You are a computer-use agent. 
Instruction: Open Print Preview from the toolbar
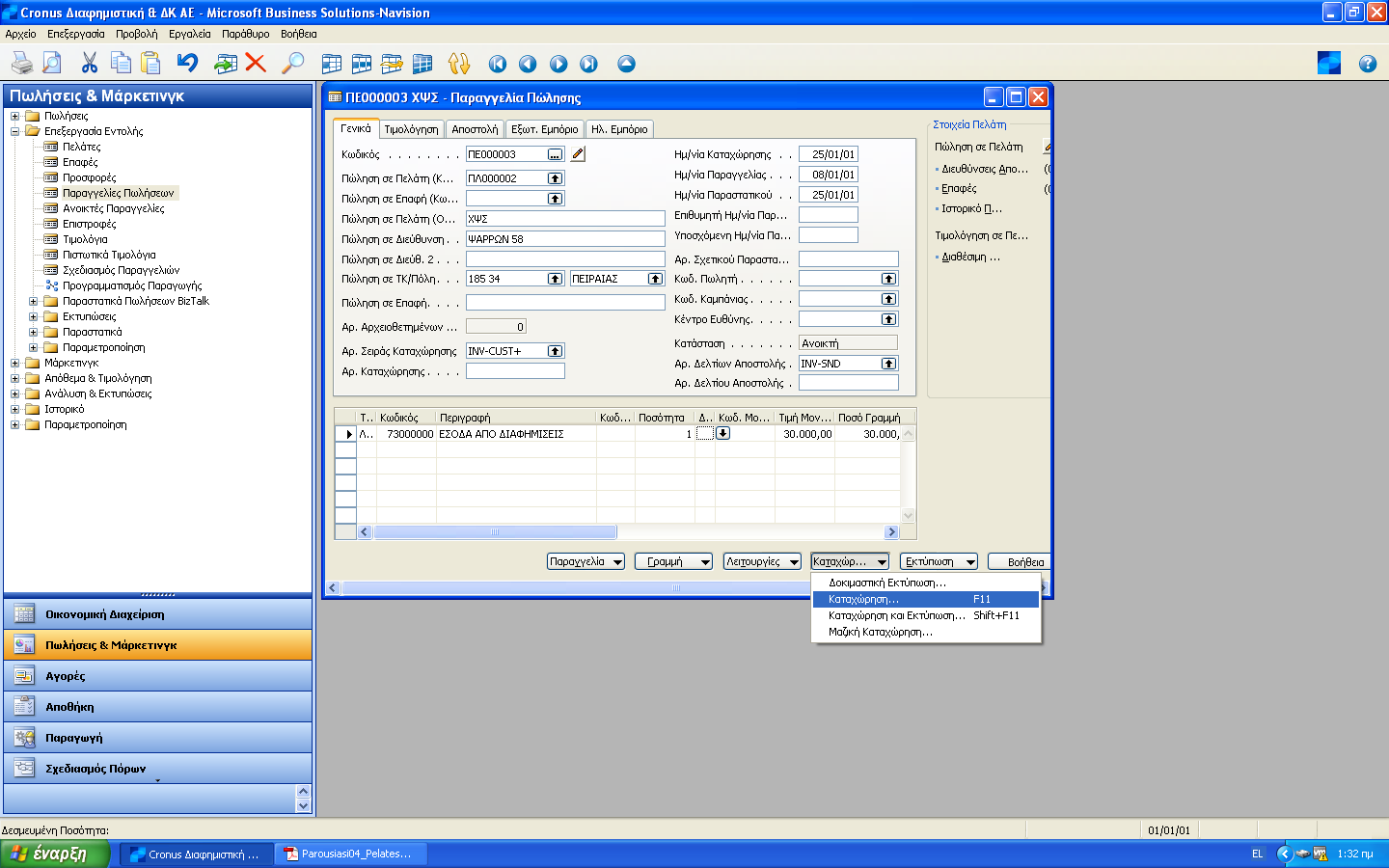pos(52,64)
